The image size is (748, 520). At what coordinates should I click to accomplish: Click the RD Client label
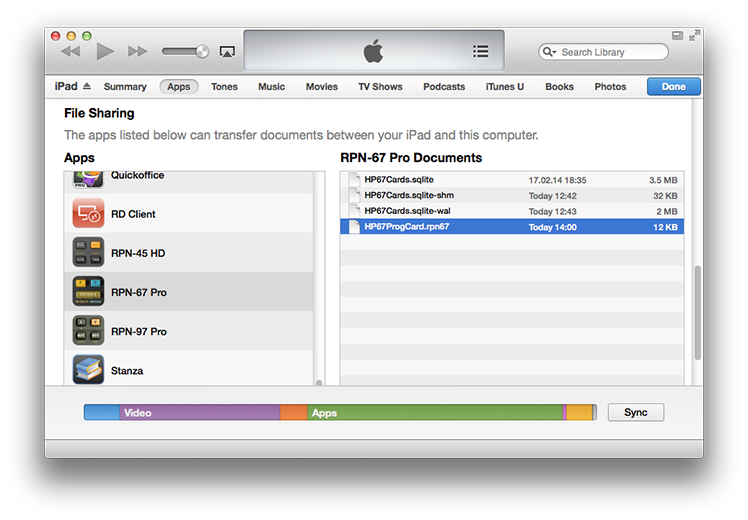(133, 214)
